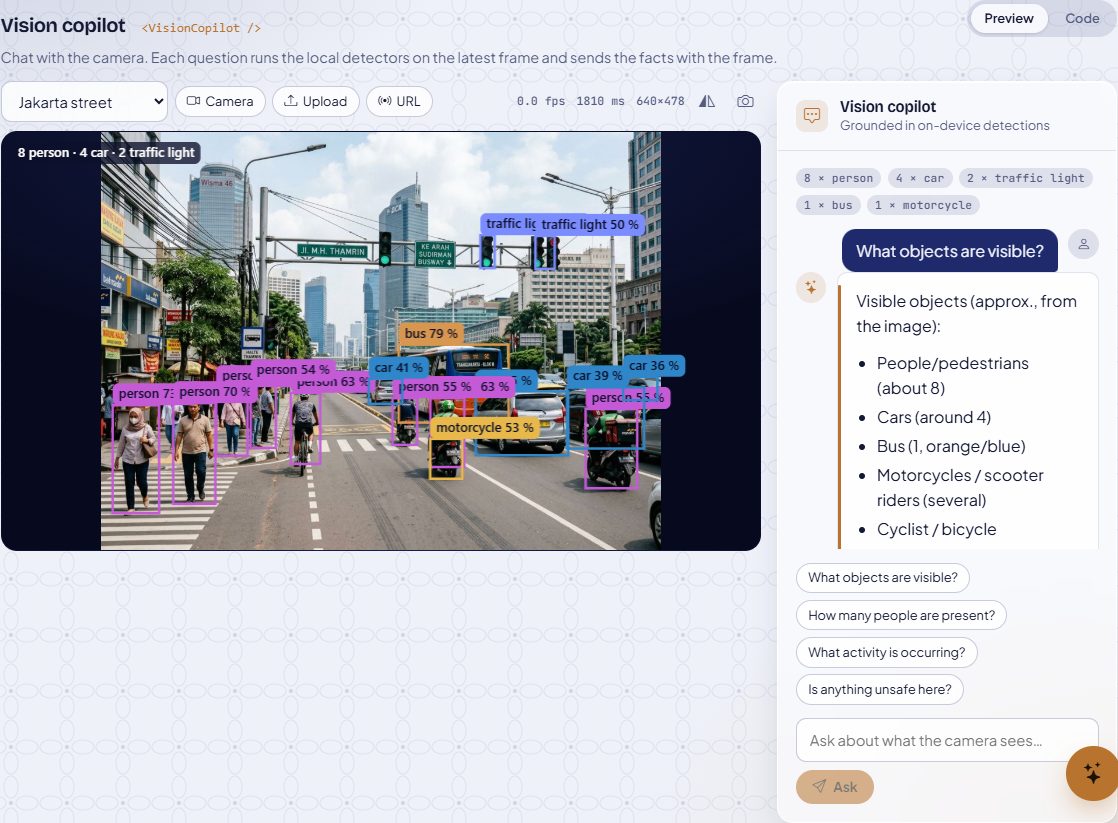Screen dimensions: 1118x823
Task: Select suggestion 'Is anything unsafe here?'
Action: 880,690
